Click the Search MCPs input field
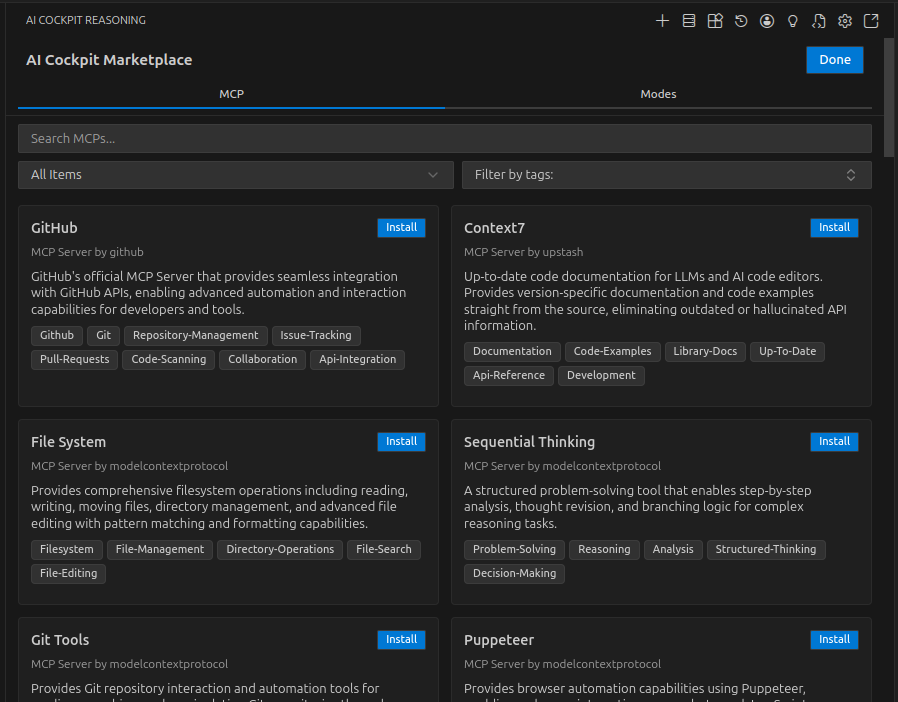The width and height of the screenshot is (898, 702). point(444,139)
